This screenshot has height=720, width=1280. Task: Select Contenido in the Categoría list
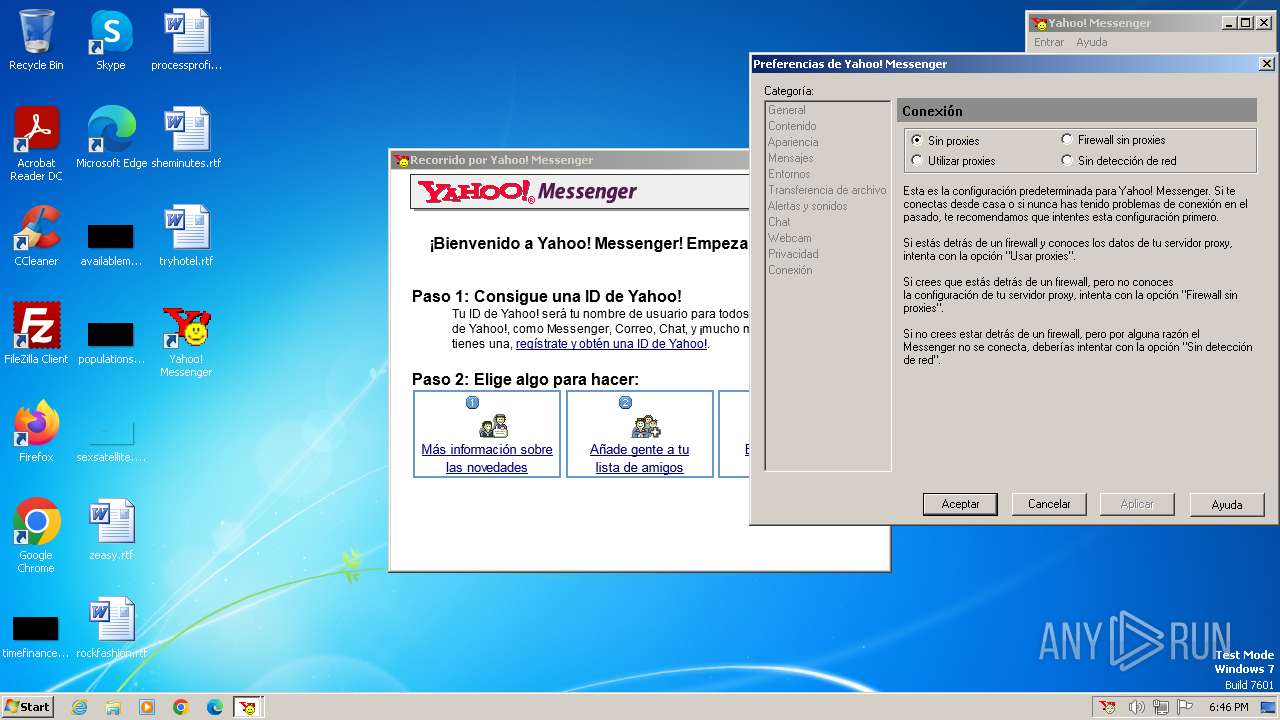point(792,126)
